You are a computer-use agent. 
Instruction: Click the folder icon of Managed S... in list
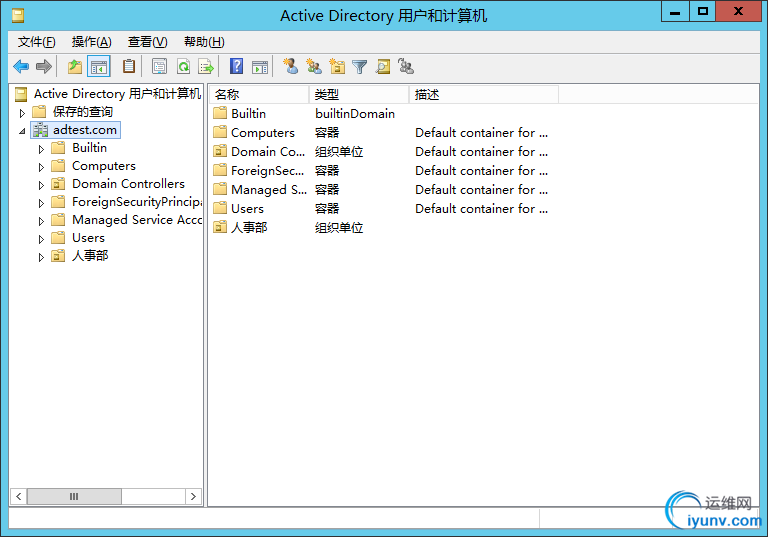pyautogui.click(x=220, y=189)
